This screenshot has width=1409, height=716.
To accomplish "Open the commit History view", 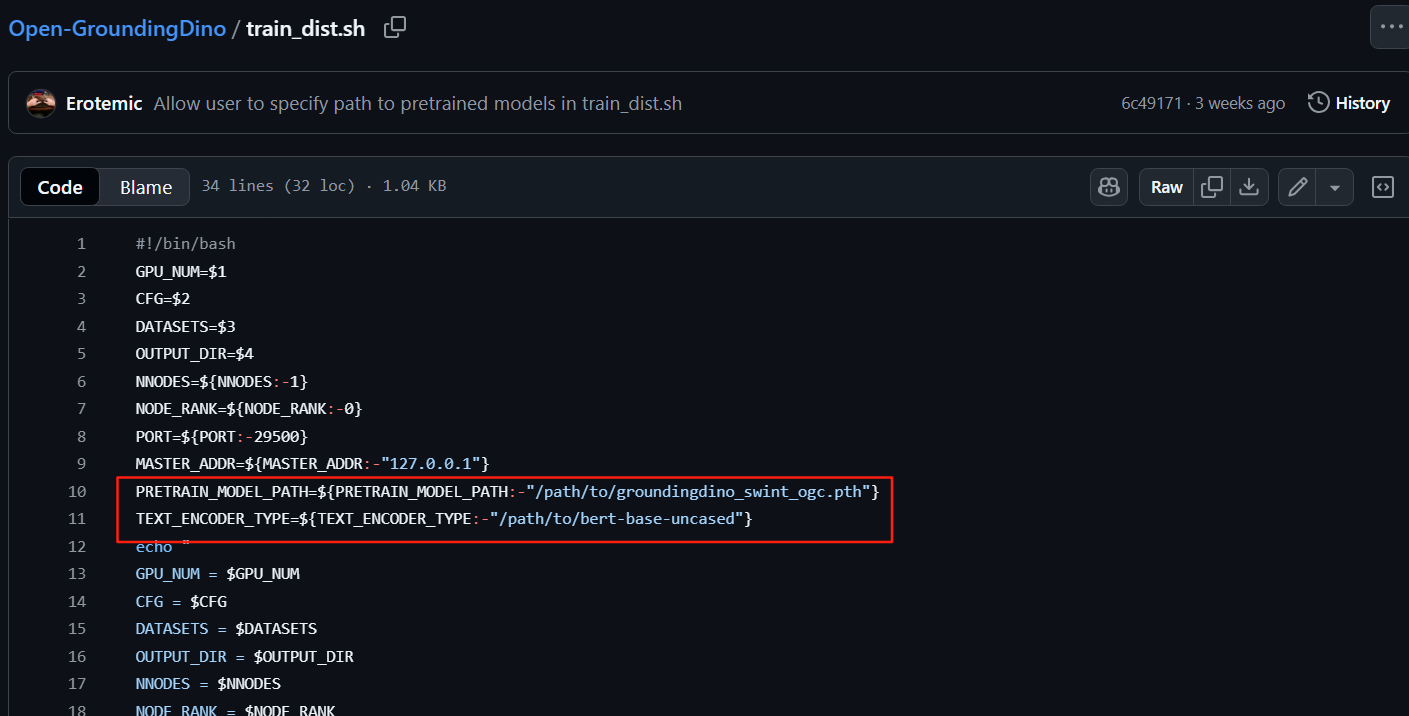I will tap(1362, 102).
